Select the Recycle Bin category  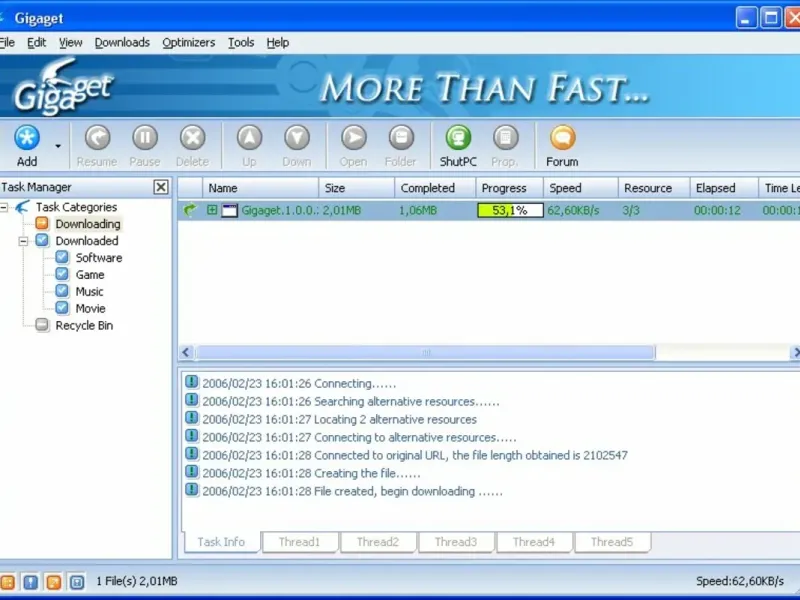pyautogui.click(x=84, y=325)
